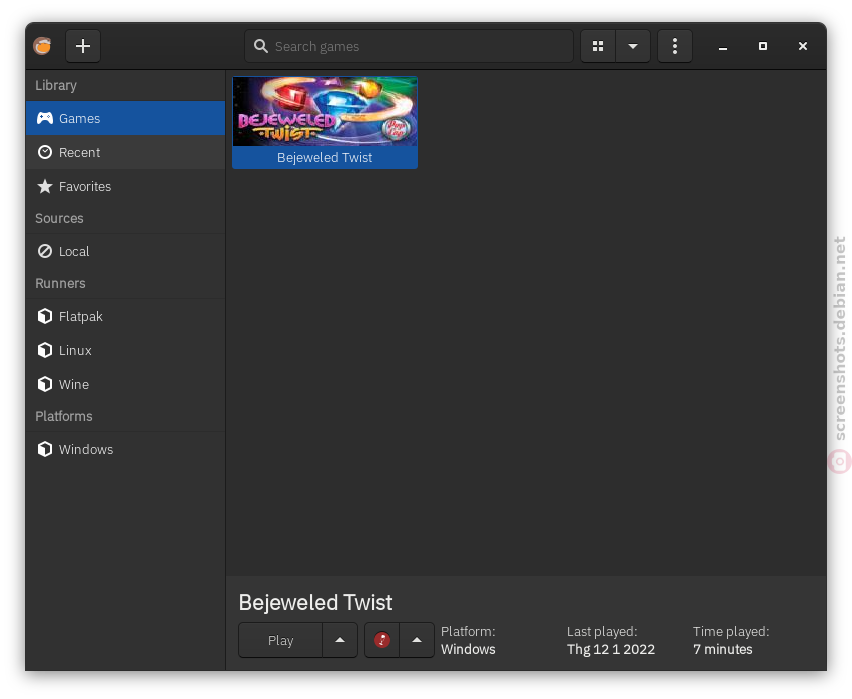Filter by Wine runner
The image size is (852, 699).
[126, 384]
